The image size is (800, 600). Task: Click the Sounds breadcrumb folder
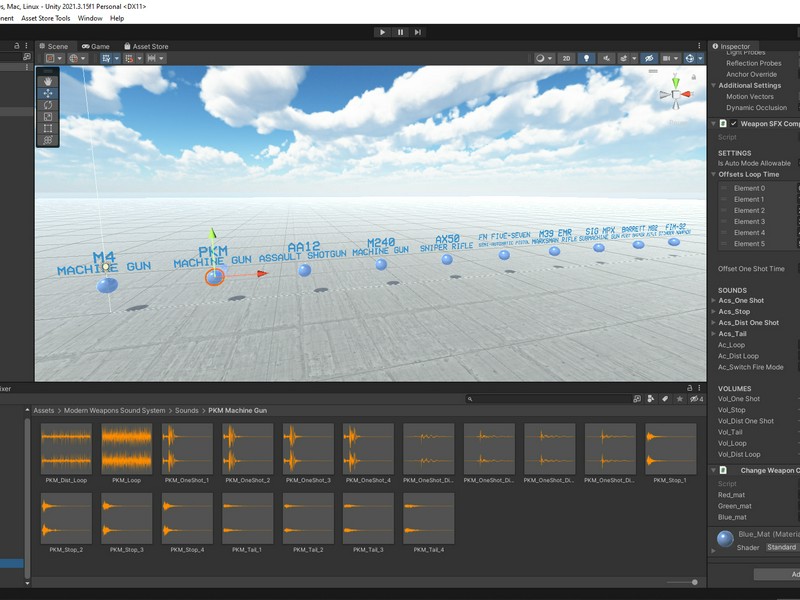pyautogui.click(x=187, y=410)
